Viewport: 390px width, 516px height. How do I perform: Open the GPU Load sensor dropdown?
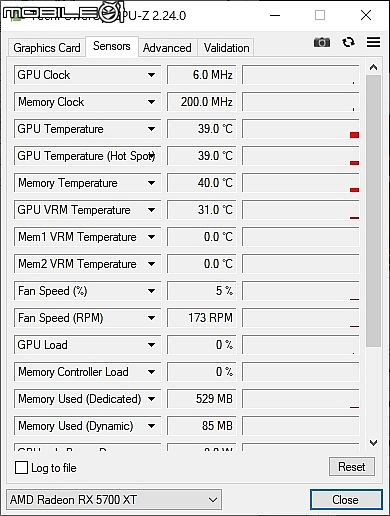pos(151,345)
